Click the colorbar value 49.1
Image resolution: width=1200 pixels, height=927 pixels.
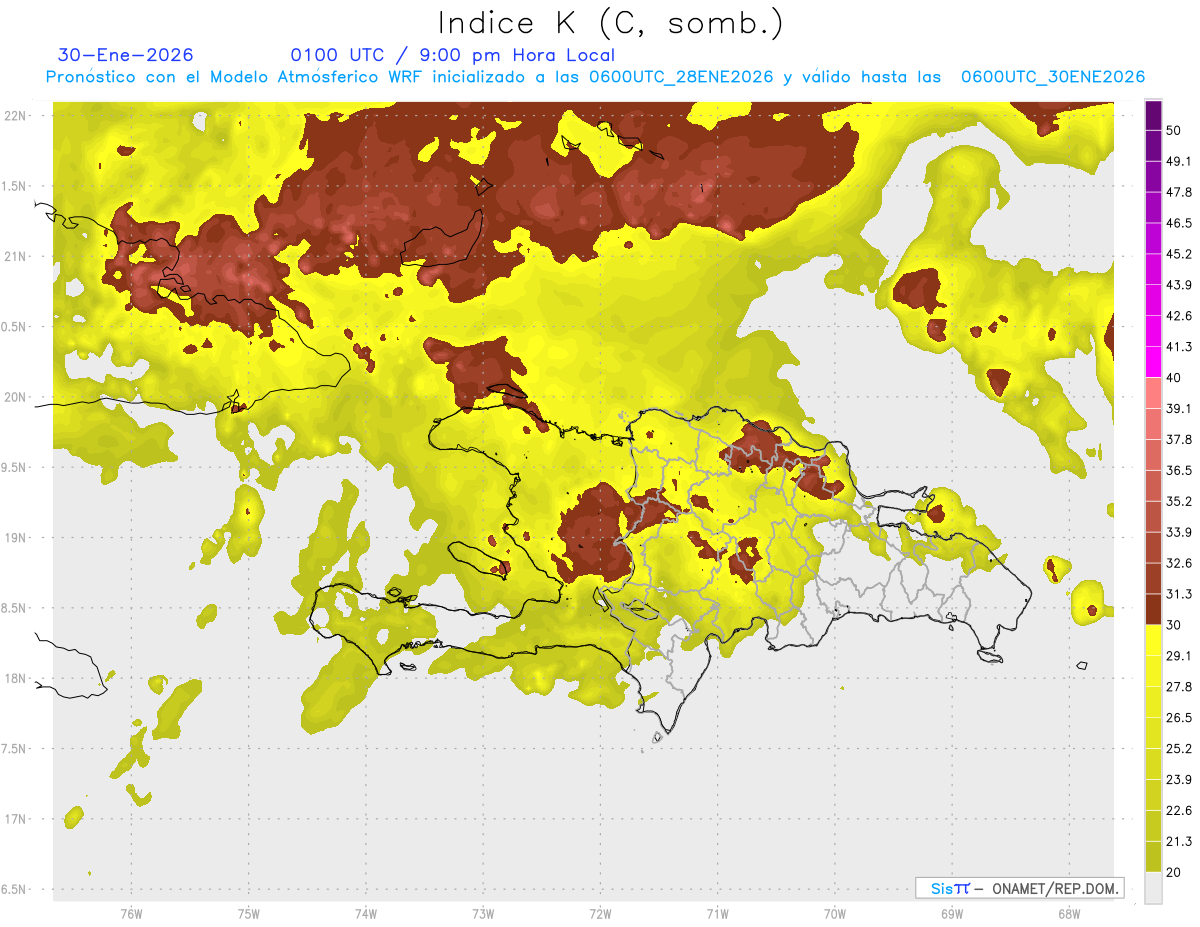pos(1179,161)
